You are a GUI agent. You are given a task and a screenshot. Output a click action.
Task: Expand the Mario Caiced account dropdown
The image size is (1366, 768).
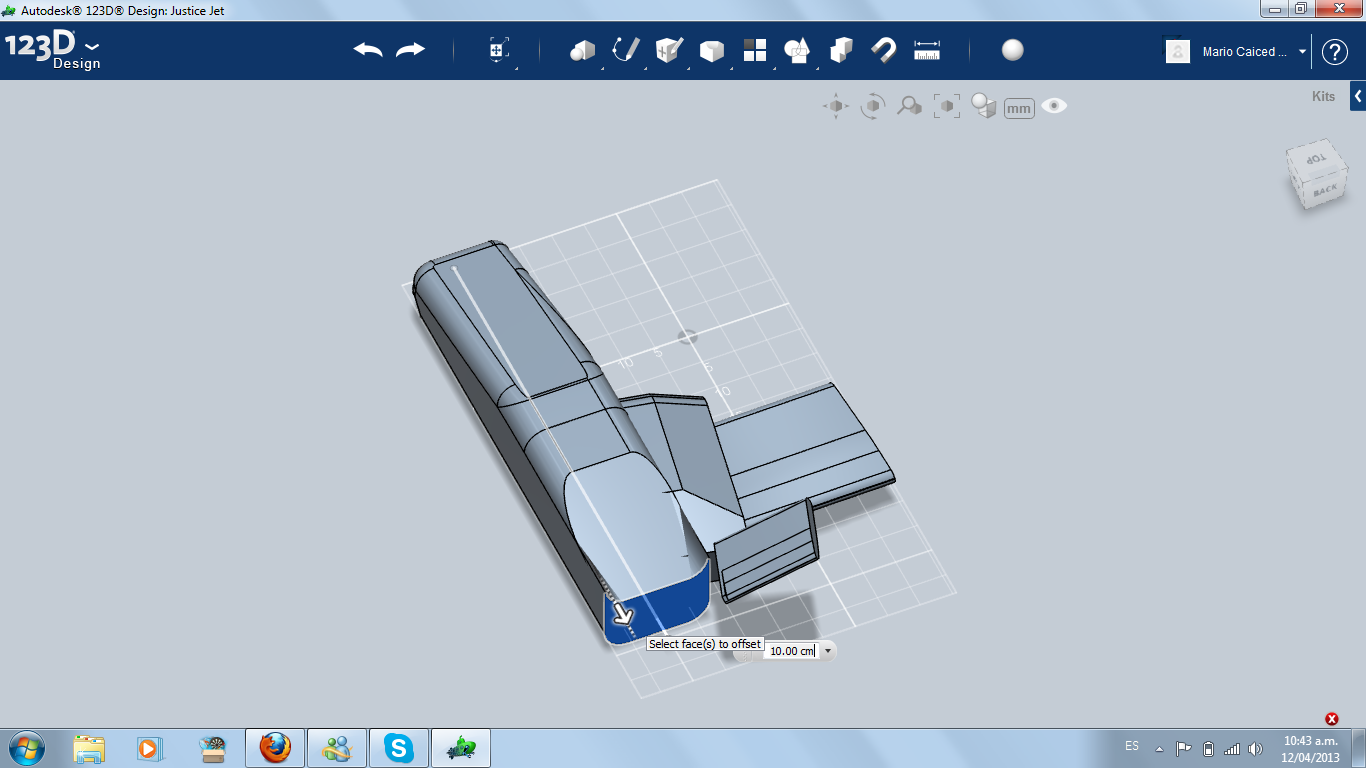(1302, 52)
